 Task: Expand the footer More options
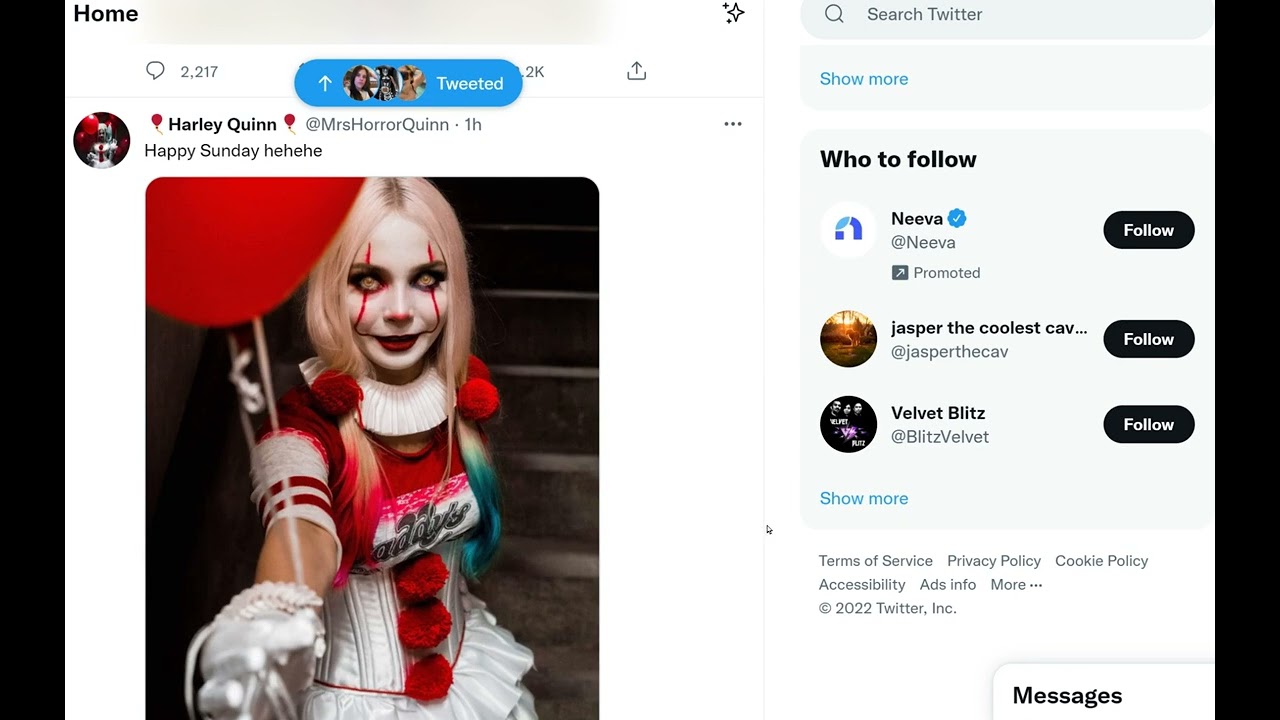1016,585
